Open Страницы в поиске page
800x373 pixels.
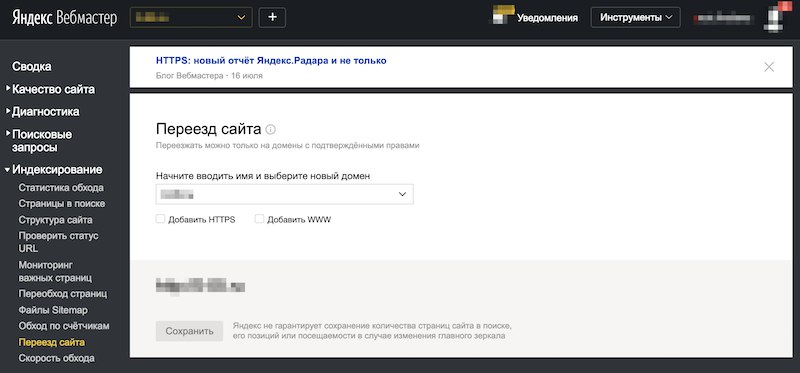point(62,204)
